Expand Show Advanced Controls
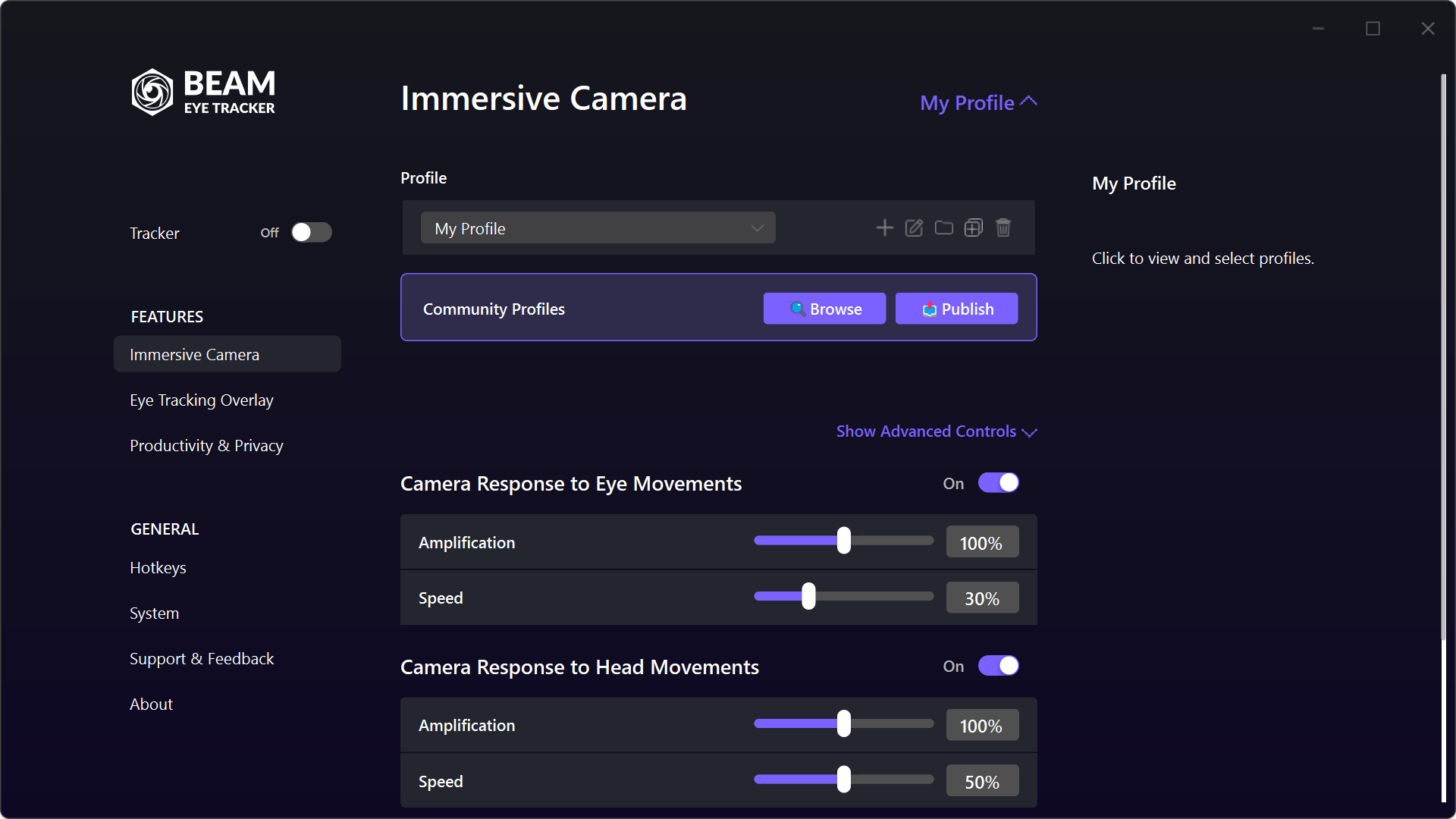 coord(937,431)
